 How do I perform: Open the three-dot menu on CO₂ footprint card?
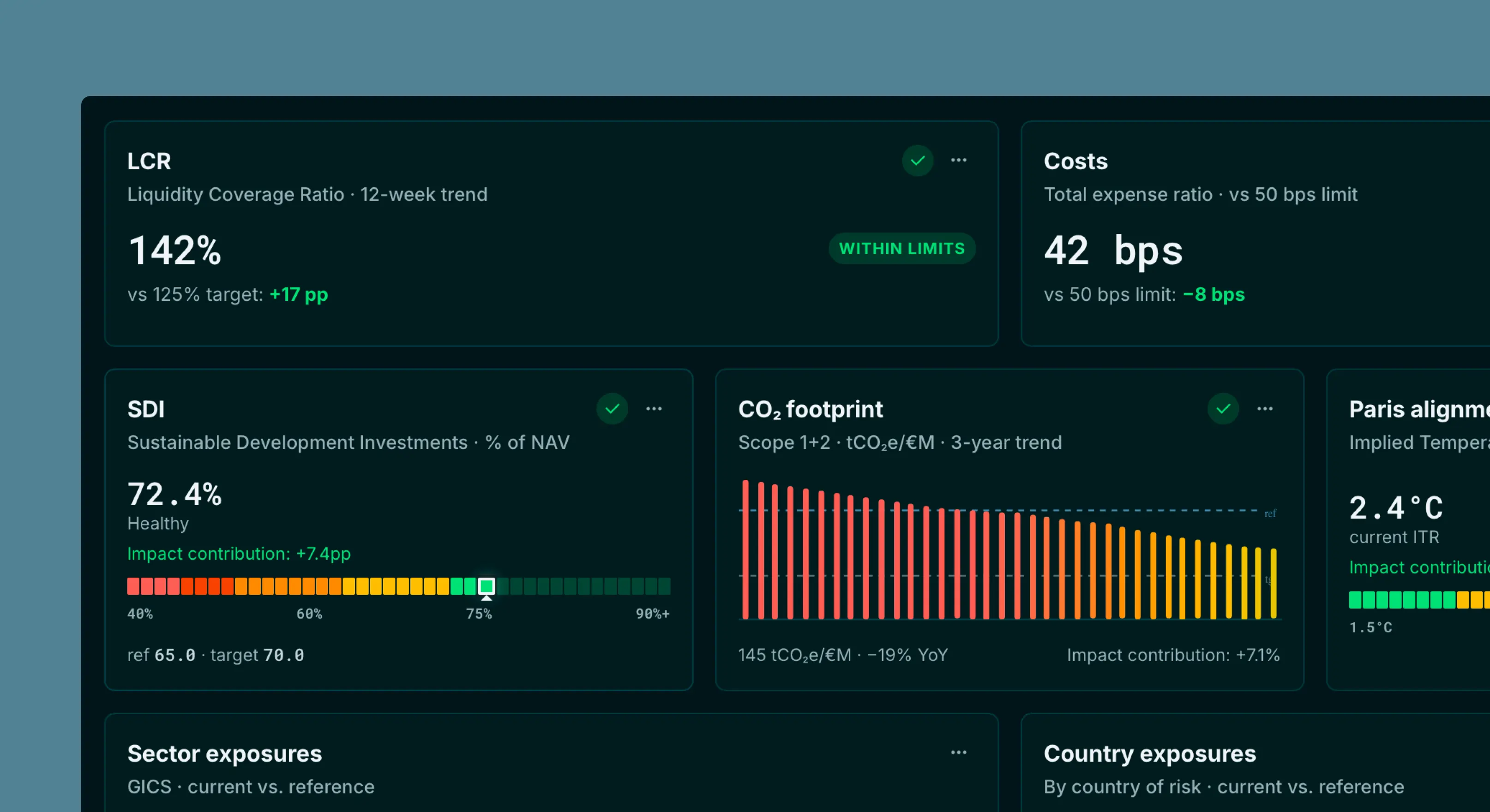[1264, 409]
